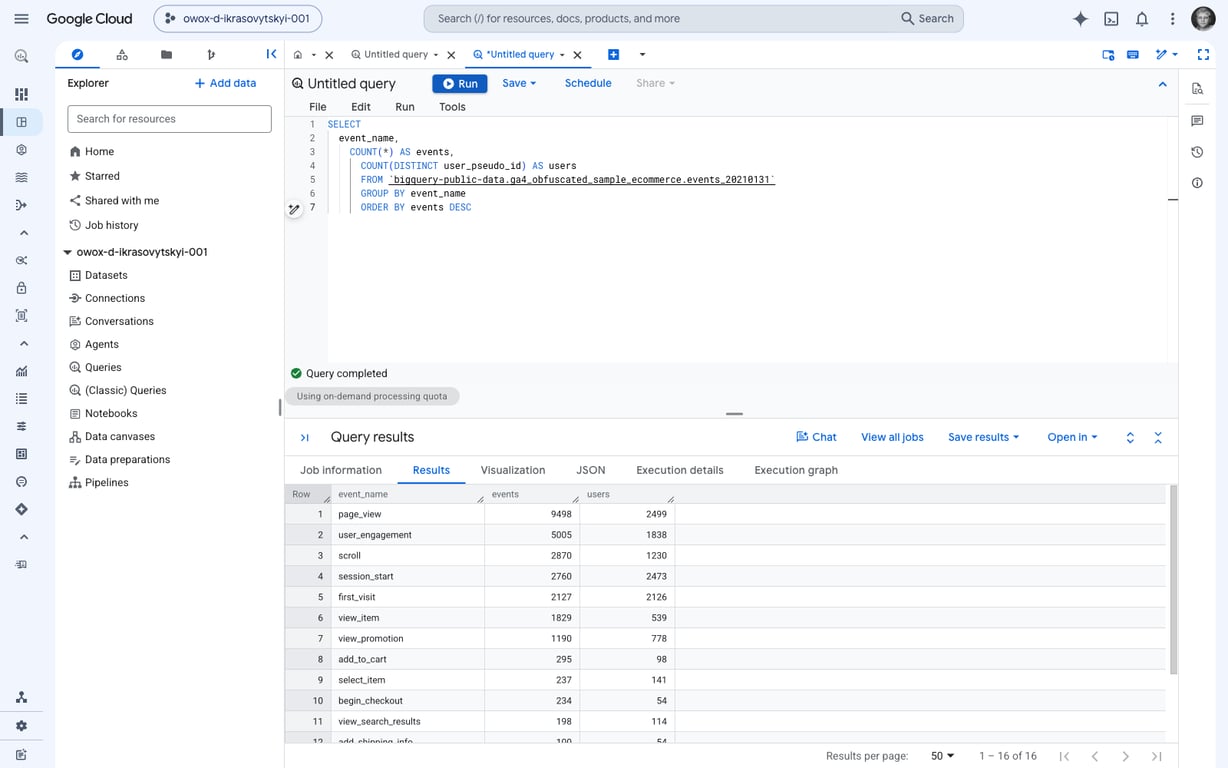Open Job history
The image size is (1228, 768).
click(x=104, y=226)
